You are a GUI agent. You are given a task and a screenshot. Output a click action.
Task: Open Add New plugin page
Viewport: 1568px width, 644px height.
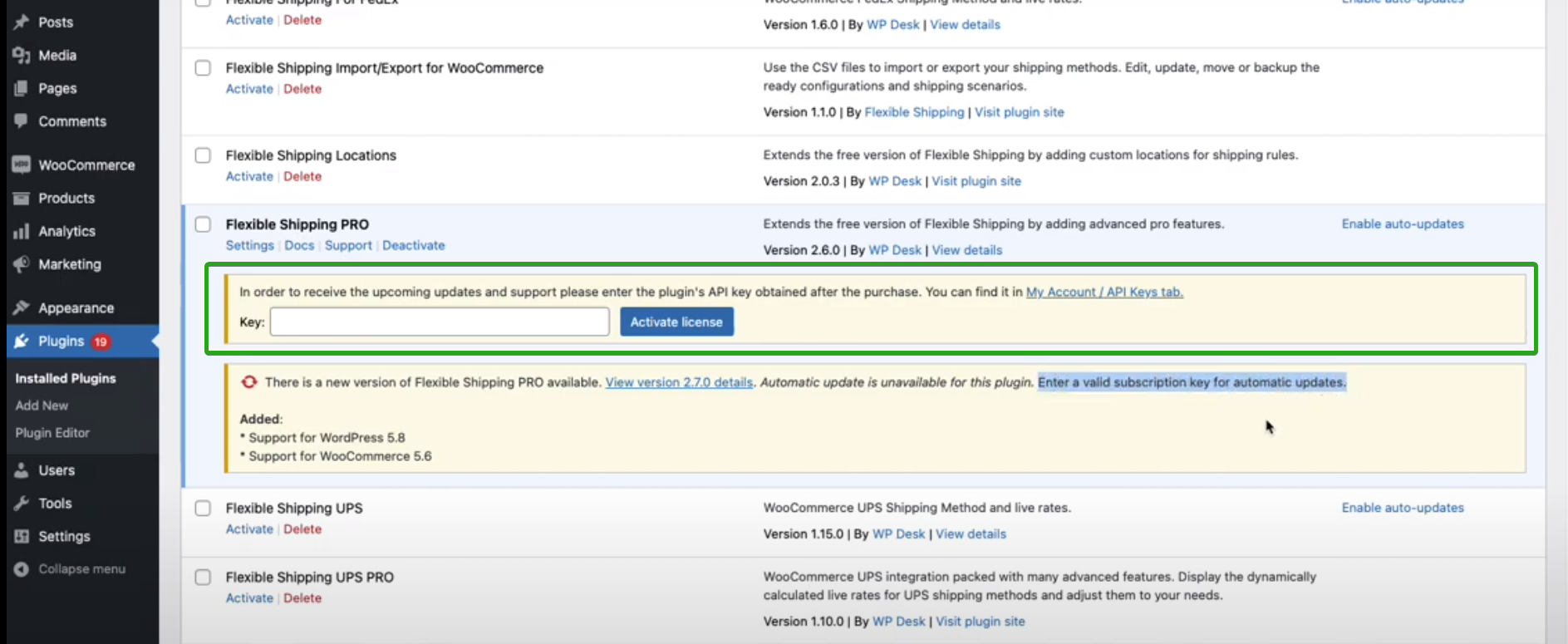(x=42, y=406)
